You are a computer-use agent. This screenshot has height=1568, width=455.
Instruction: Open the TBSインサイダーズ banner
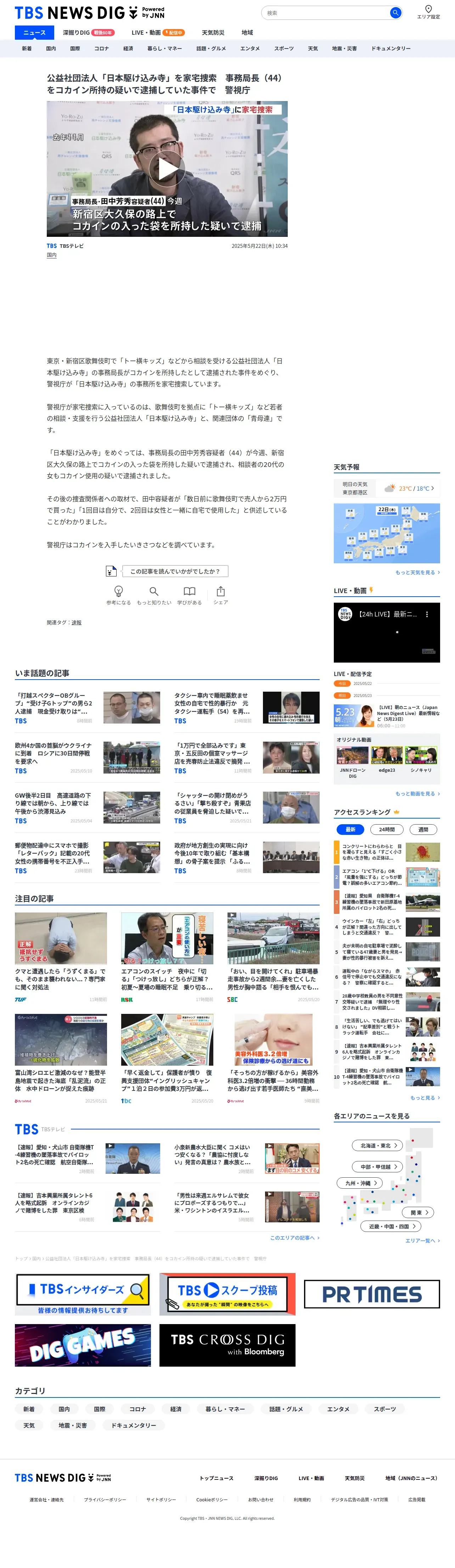83,1294
